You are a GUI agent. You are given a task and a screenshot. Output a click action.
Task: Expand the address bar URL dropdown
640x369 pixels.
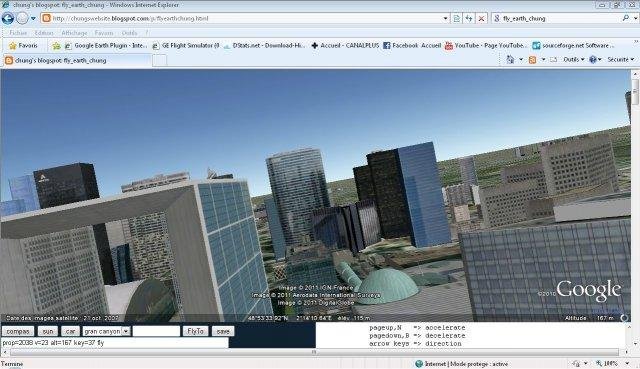[445, 19]
